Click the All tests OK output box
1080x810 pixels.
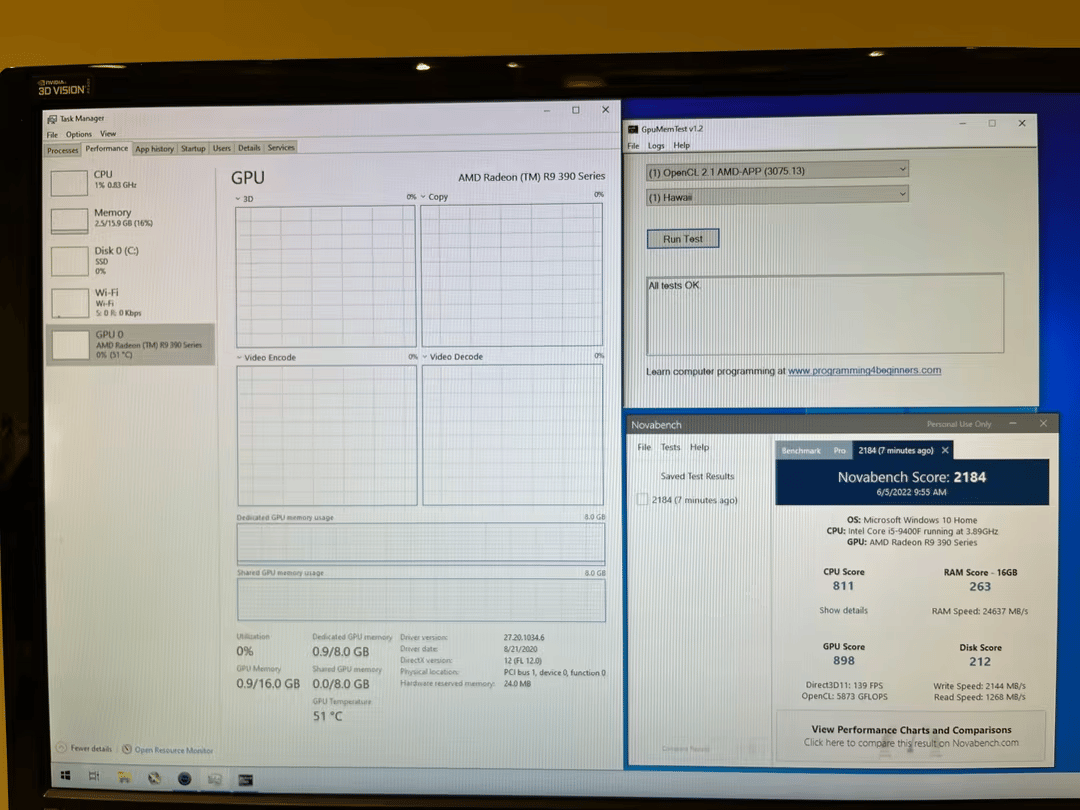pyautogui.click(x=824, y=313)
